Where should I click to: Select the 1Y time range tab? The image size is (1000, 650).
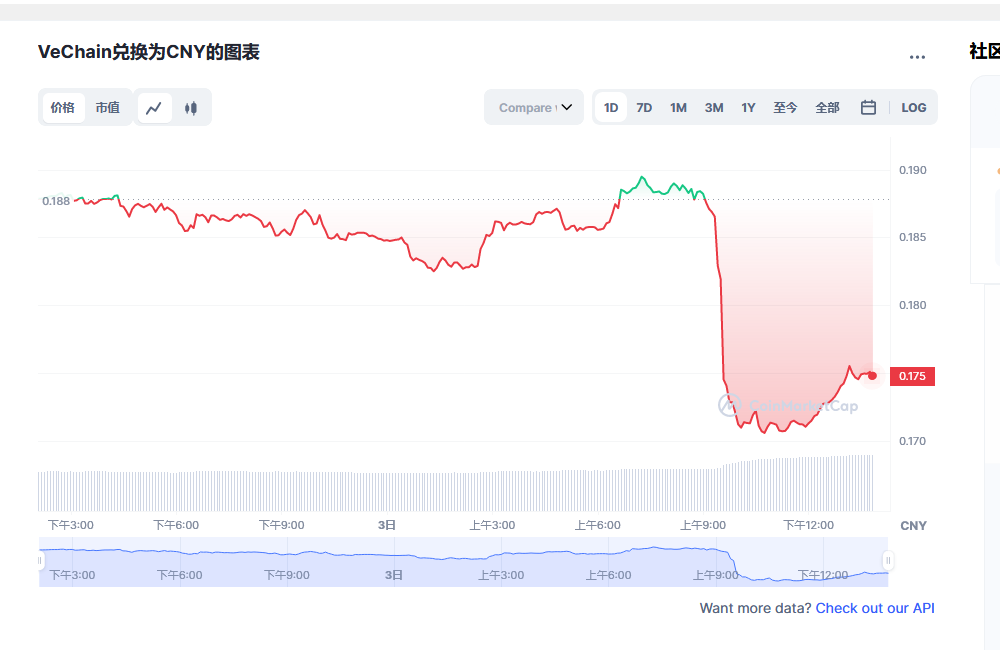[x=748, y=108]
